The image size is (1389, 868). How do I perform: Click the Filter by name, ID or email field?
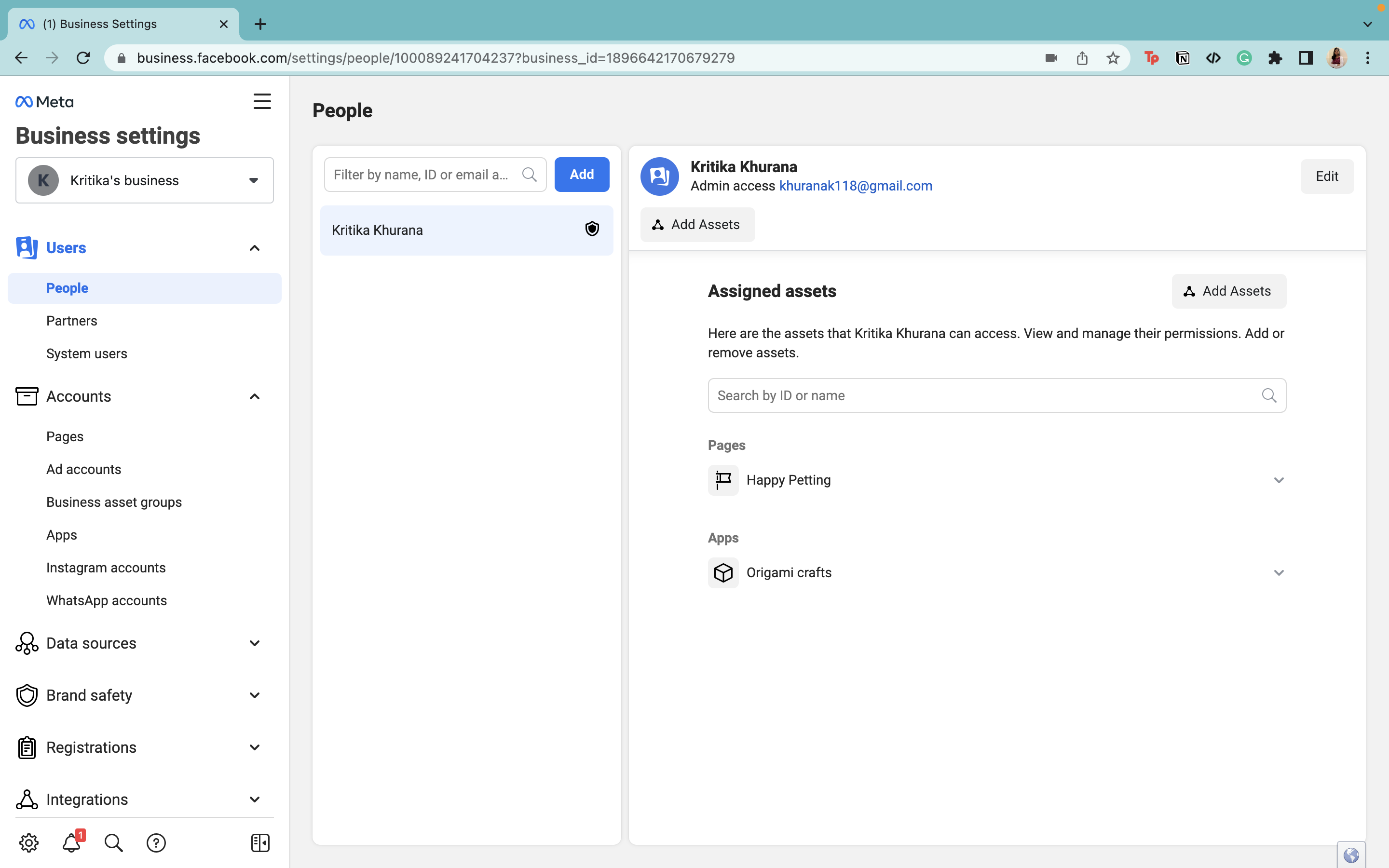pyautogui.click(x=435, y=175)
